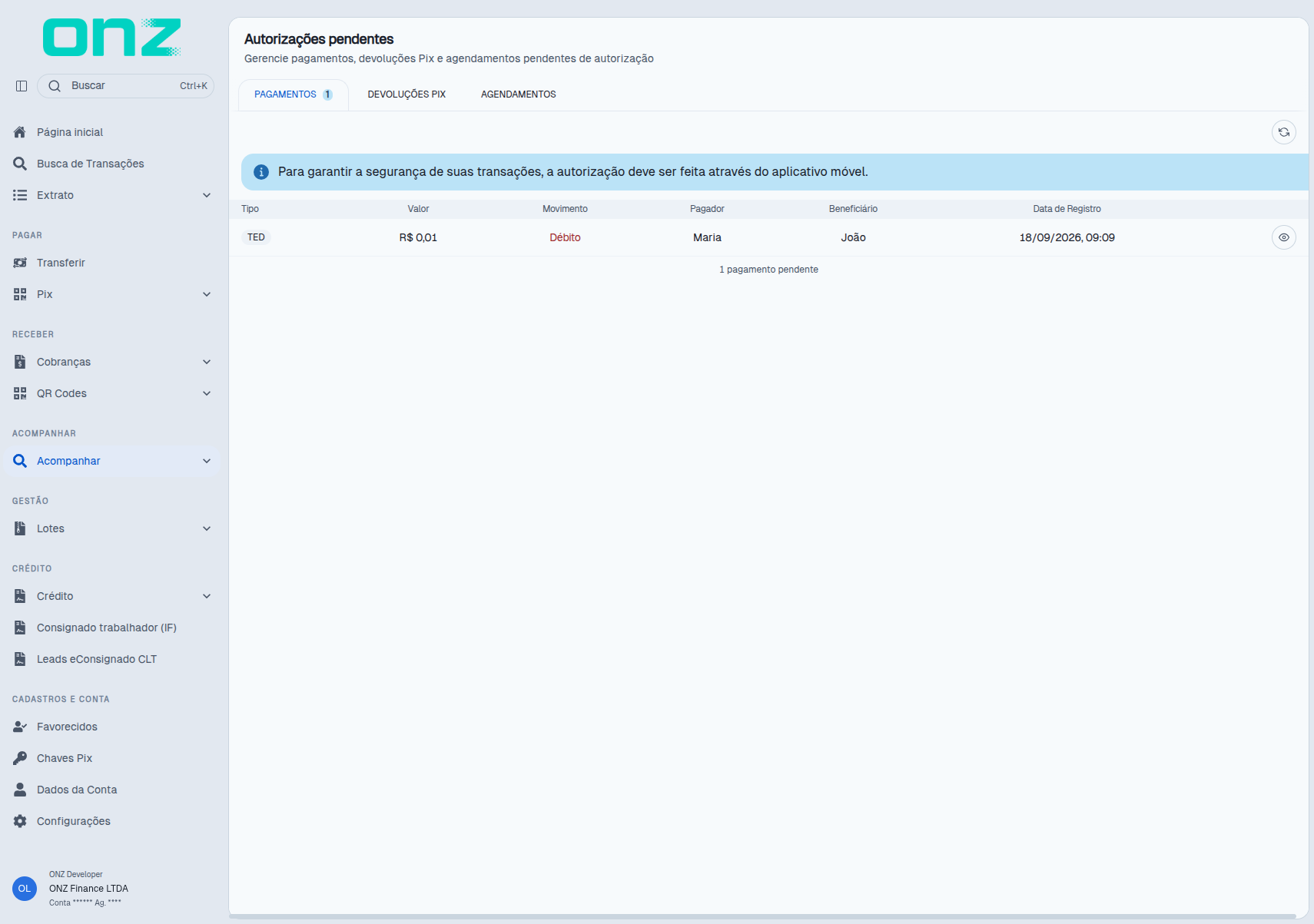View details of the TED payment (eye icon)

1283,237
